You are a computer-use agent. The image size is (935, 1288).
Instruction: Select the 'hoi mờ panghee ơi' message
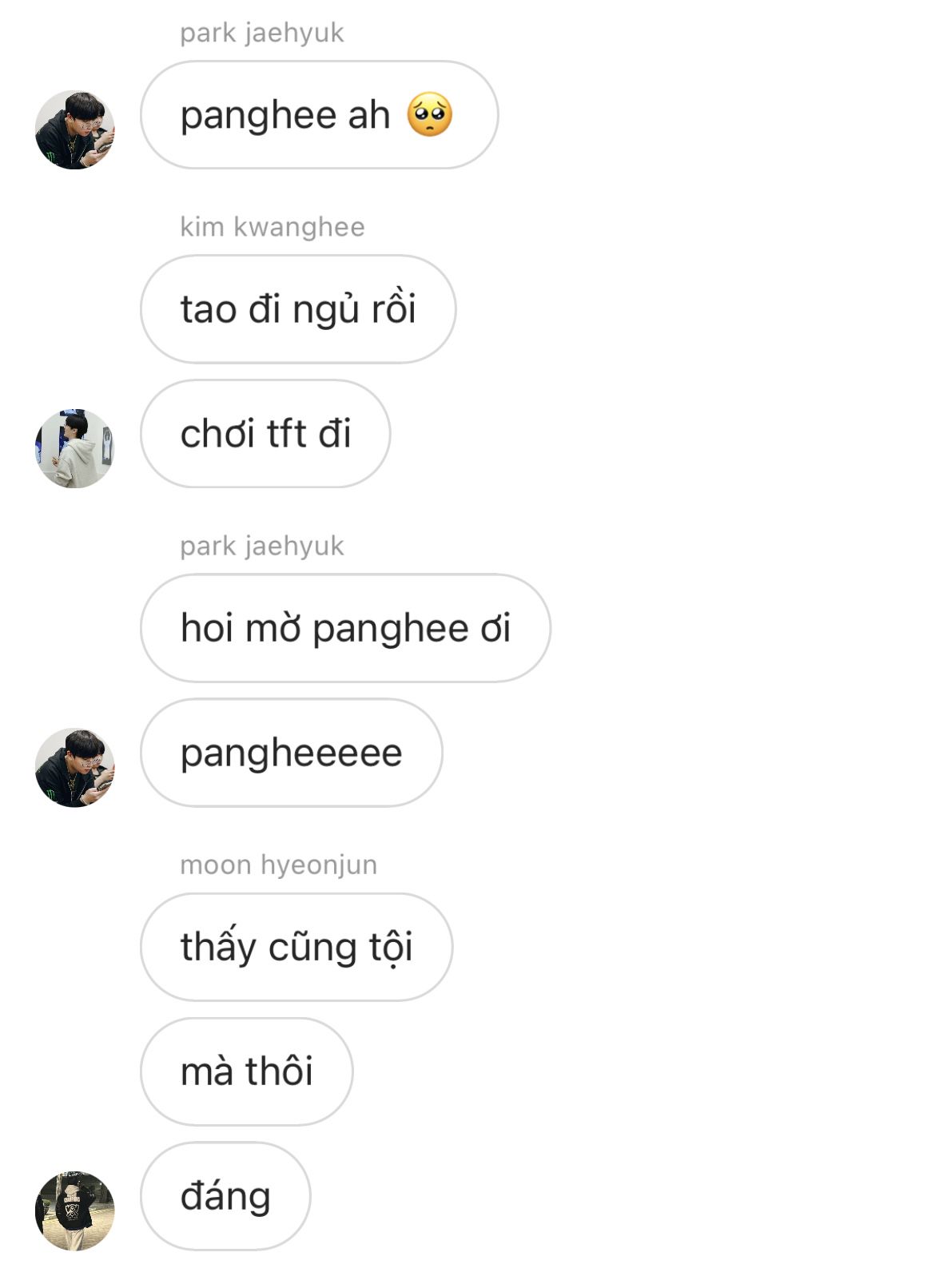pyautogui.click(x=345, y=628)
